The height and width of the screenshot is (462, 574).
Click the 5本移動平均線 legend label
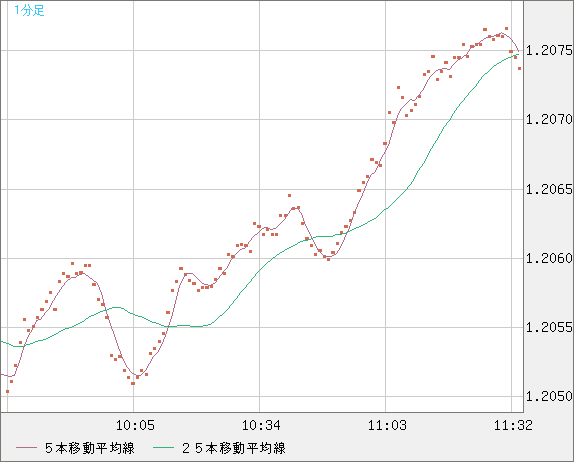point(90,448)
